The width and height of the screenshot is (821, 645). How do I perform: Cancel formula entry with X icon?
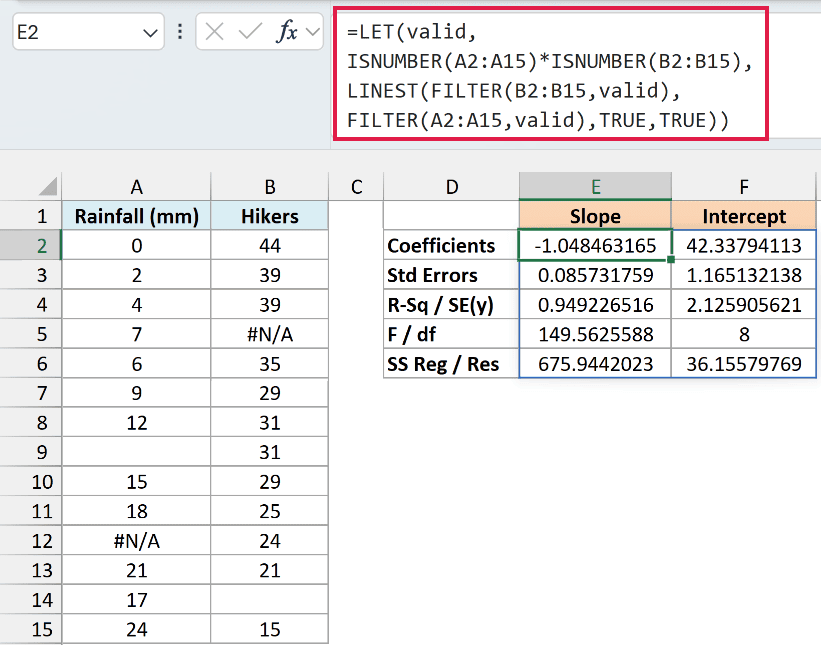215,32
